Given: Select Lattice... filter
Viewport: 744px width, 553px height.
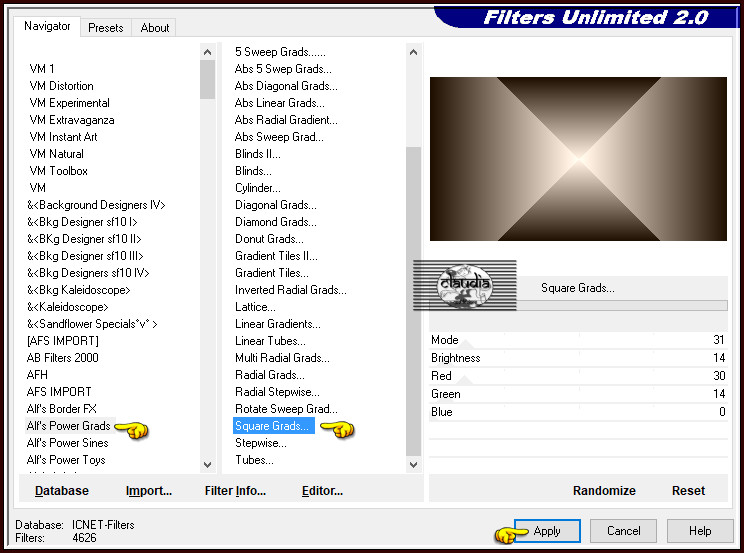Looking at the screenshot, I should point(255,307).
